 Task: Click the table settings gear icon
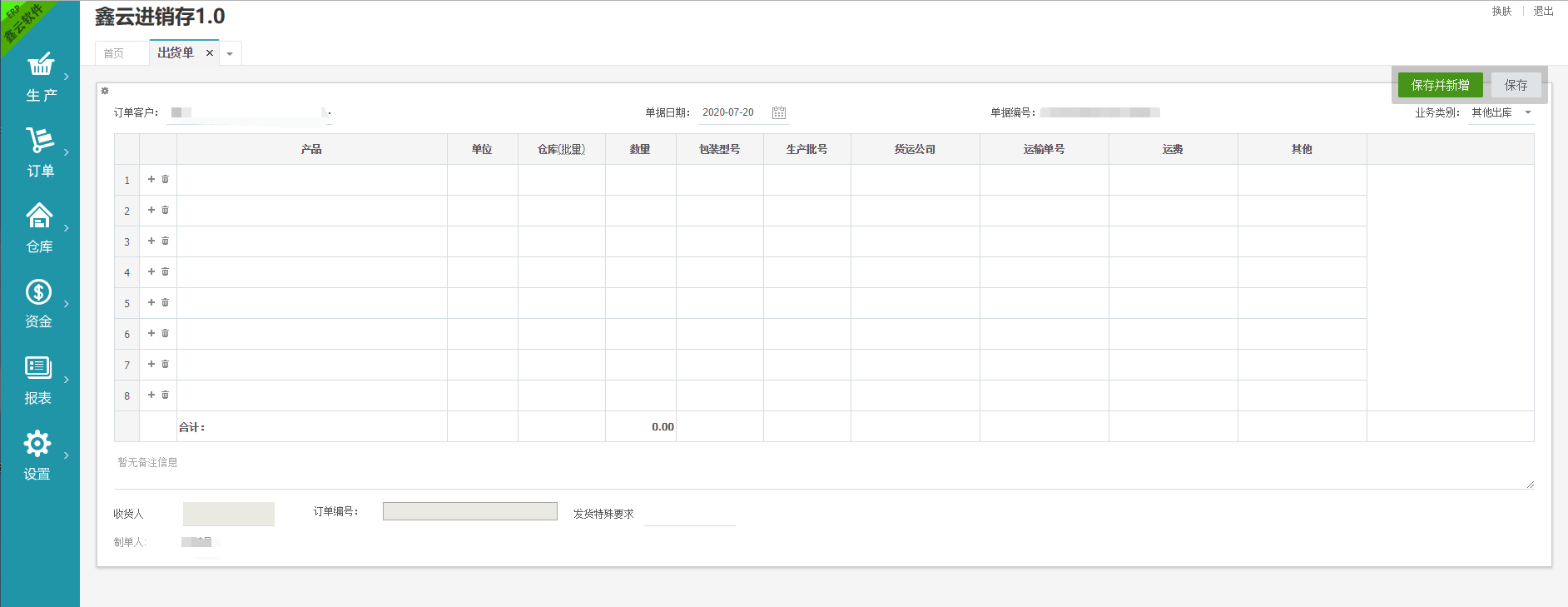[105, 91]
